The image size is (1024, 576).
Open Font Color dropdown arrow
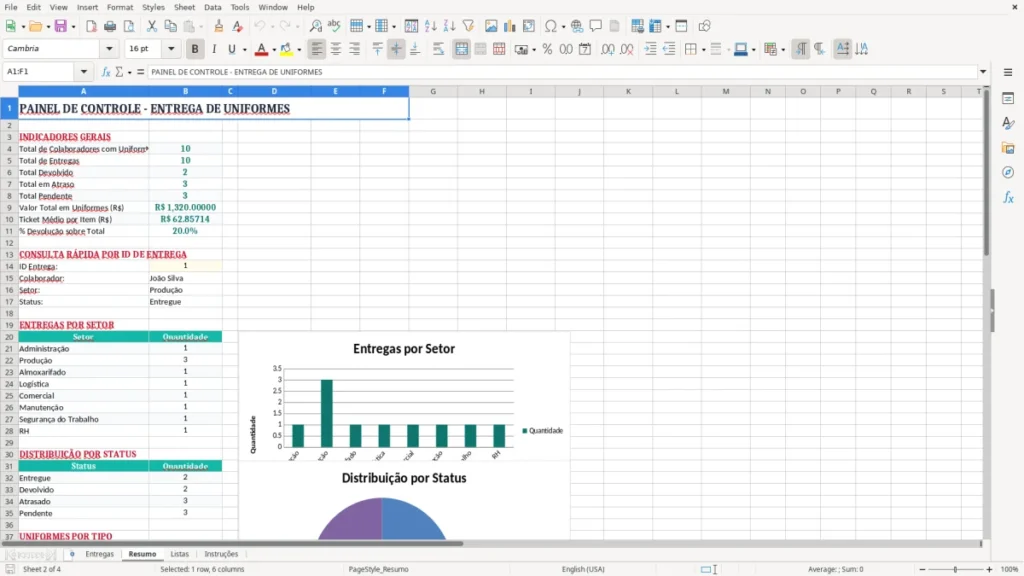(x=274, y=50)
